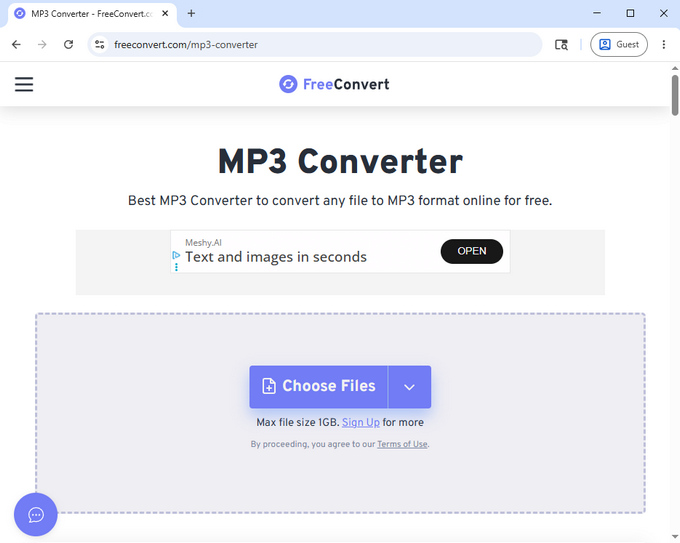Click the MP3 Converter heading
The width and height of the screenshot is (680, 543).
coord(340,161)
